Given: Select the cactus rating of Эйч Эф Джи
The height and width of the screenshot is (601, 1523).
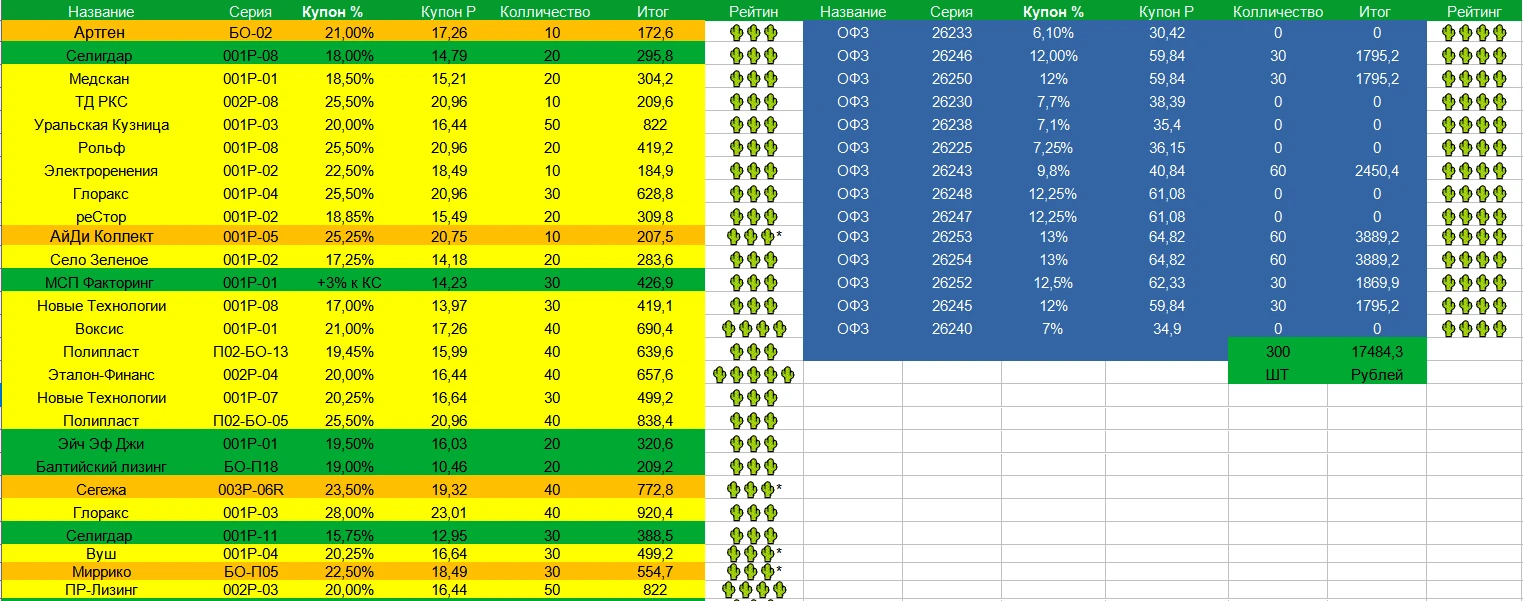Looking at the screenshot, I should tap(753, 444).
